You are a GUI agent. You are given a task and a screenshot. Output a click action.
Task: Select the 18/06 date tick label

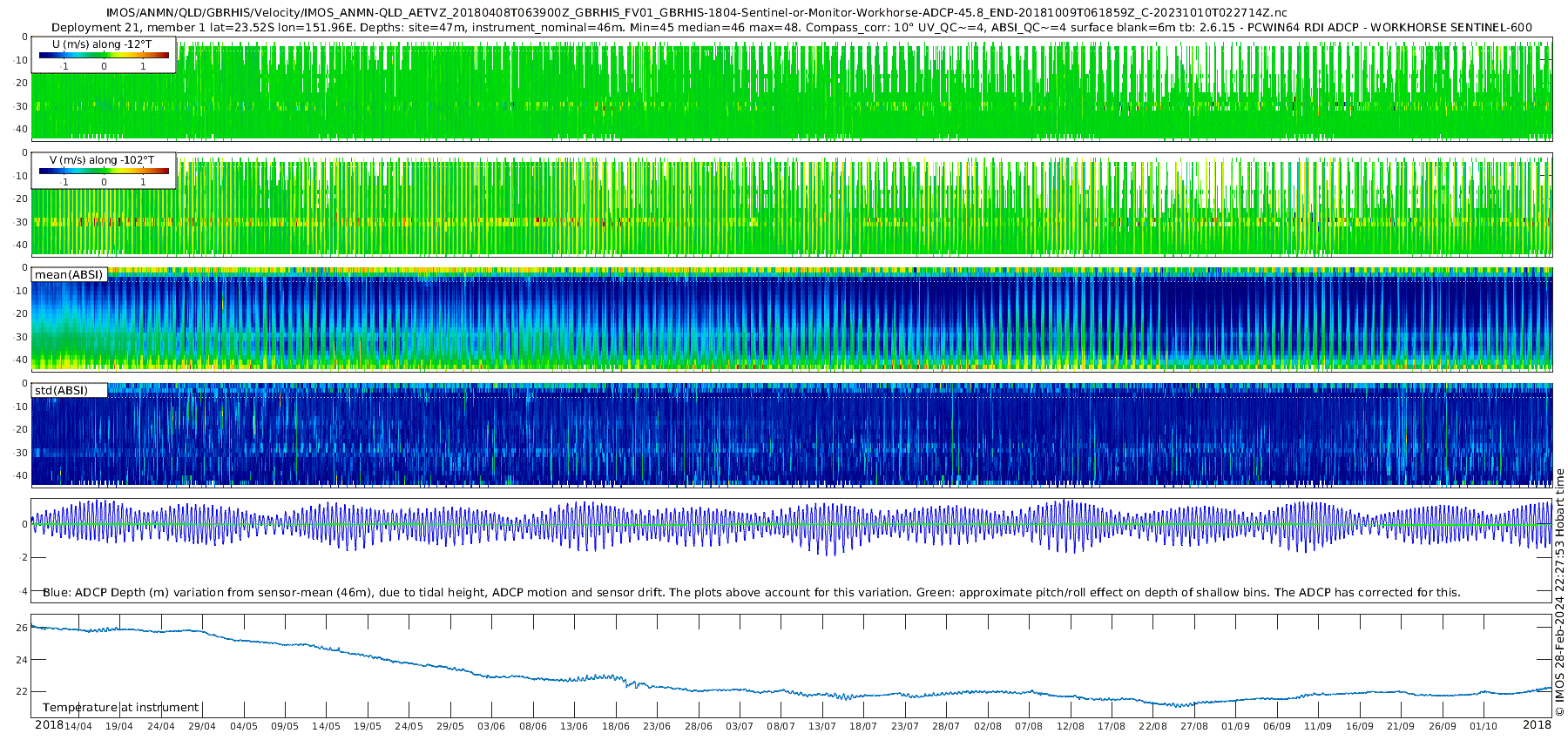tap(615, 726)
